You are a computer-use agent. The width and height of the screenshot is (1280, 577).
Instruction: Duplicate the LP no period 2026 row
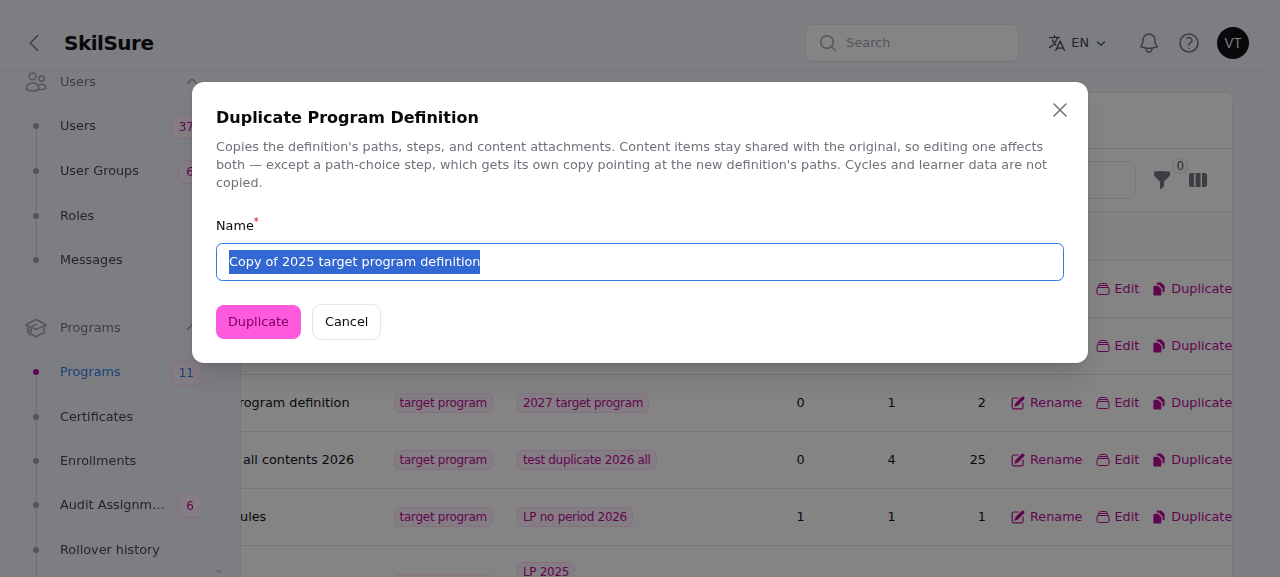(x=1192, y=517)
